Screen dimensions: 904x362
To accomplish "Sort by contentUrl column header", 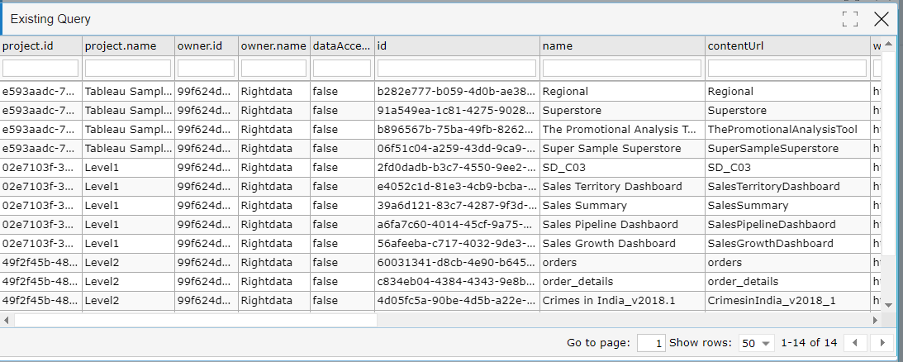I will pos(788,46).
